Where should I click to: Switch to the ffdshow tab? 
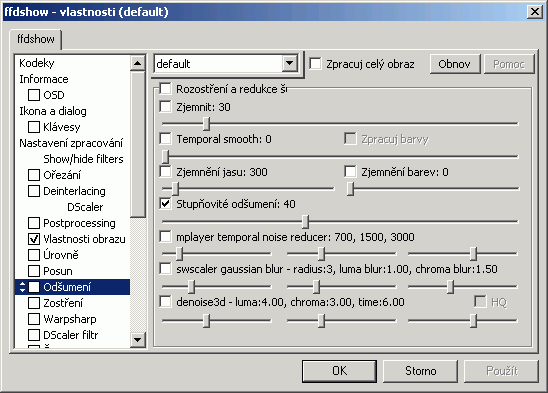click(x=36, y=39)
